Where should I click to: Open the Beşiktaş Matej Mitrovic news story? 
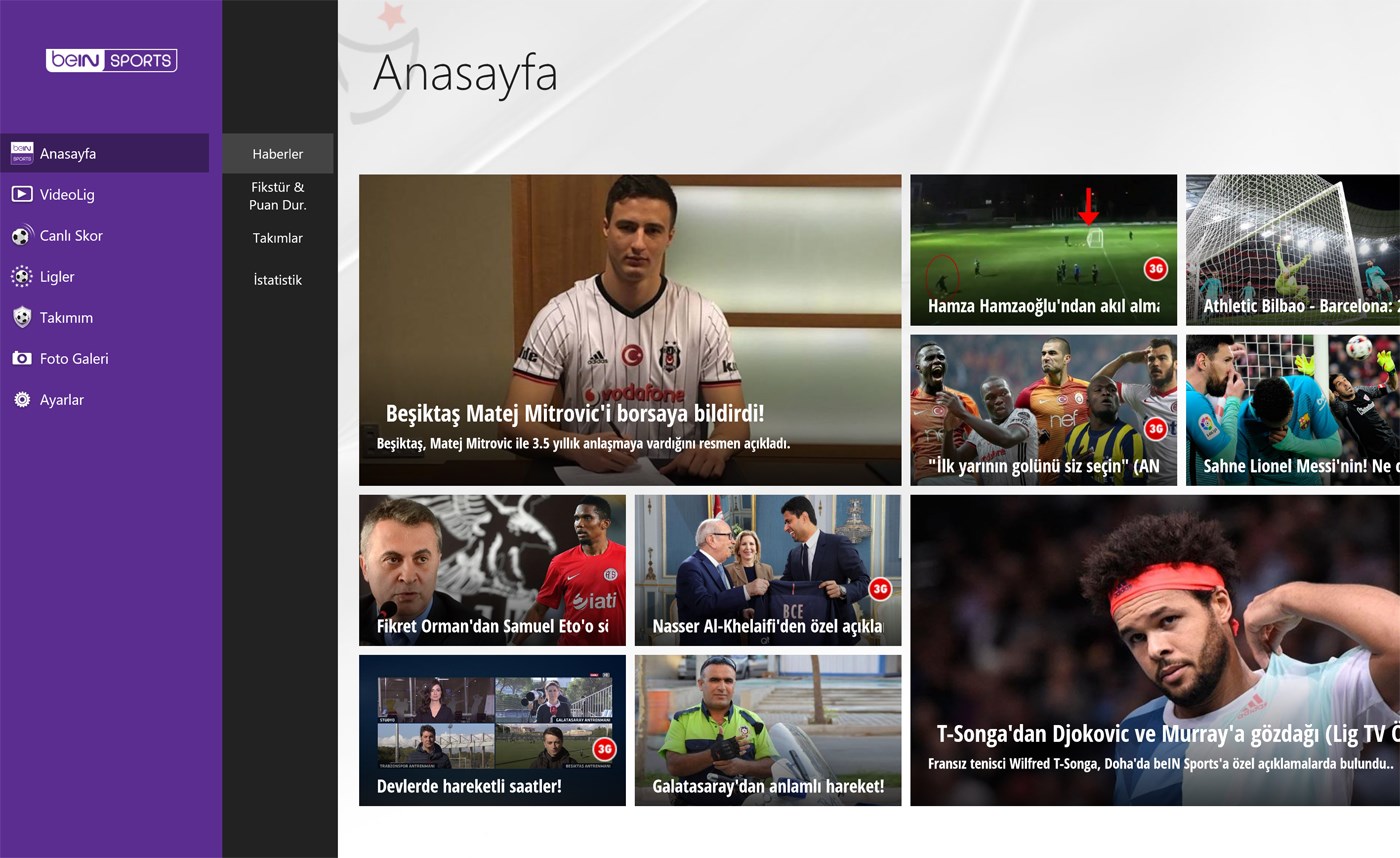pyautogui.click(x=630, y=330)
